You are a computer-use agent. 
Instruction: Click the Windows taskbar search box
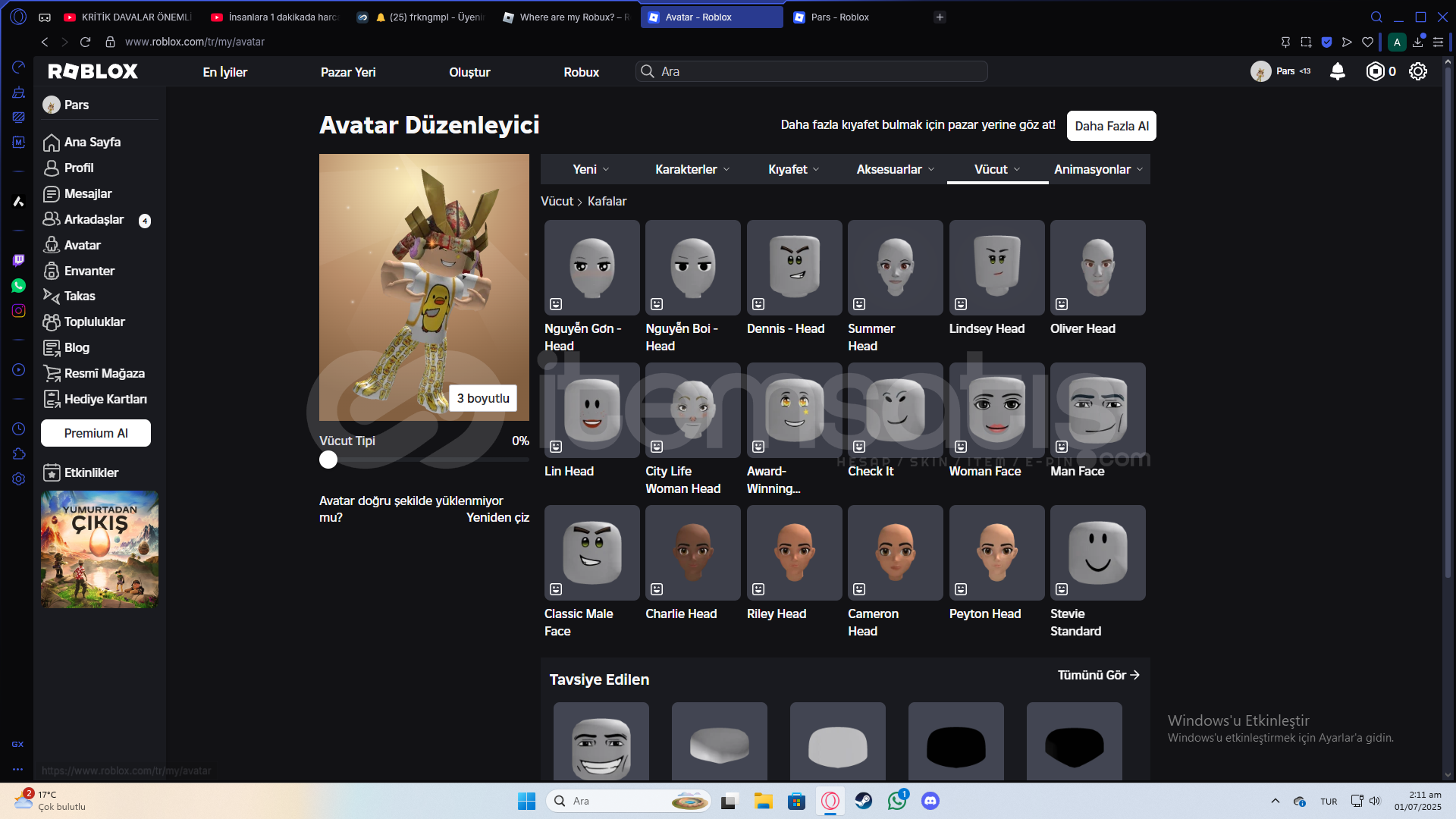tap(628, 801)
